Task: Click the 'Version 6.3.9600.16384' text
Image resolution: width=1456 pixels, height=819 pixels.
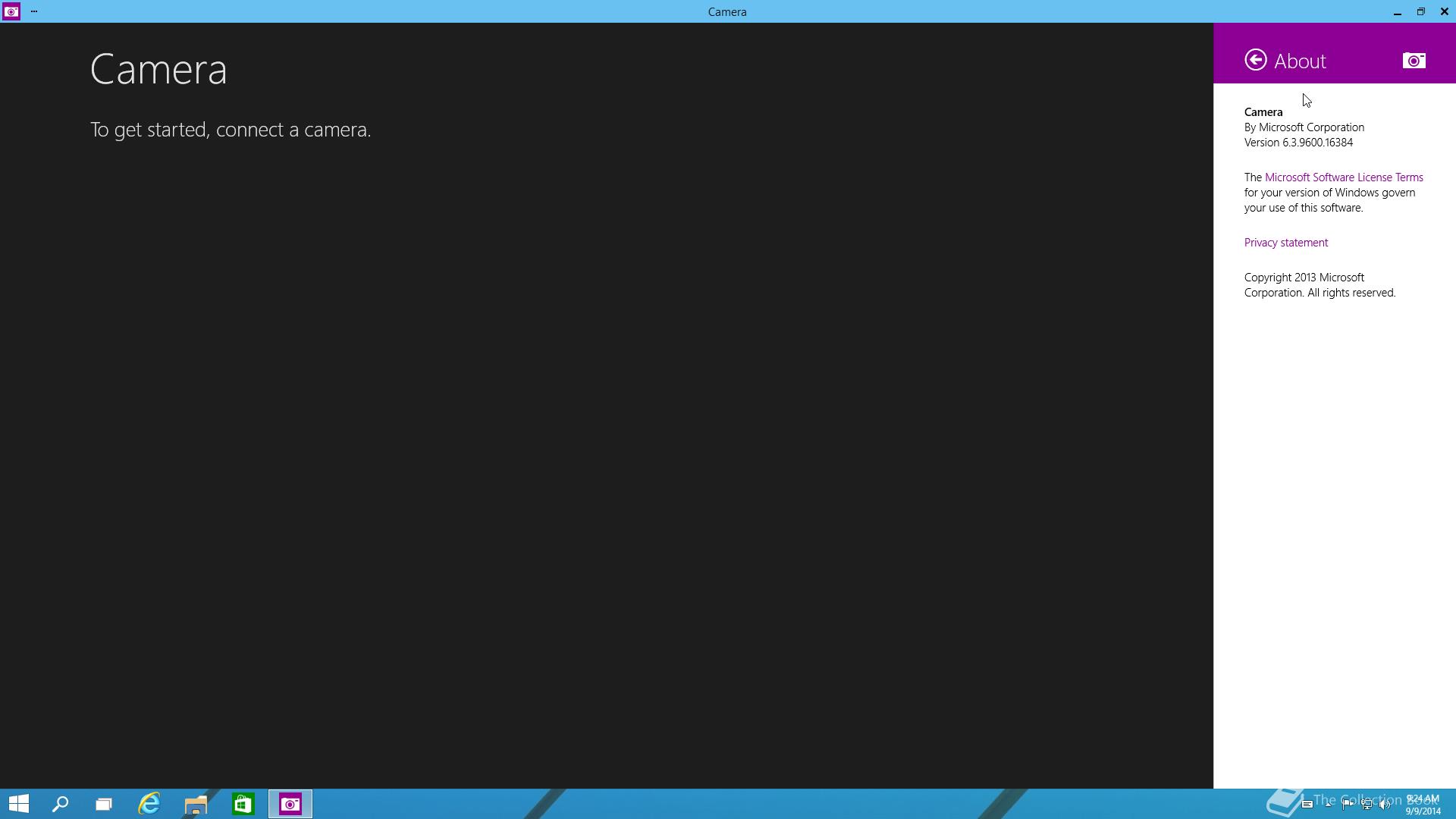Action: pyautogui.click(x=1298, y=143)
